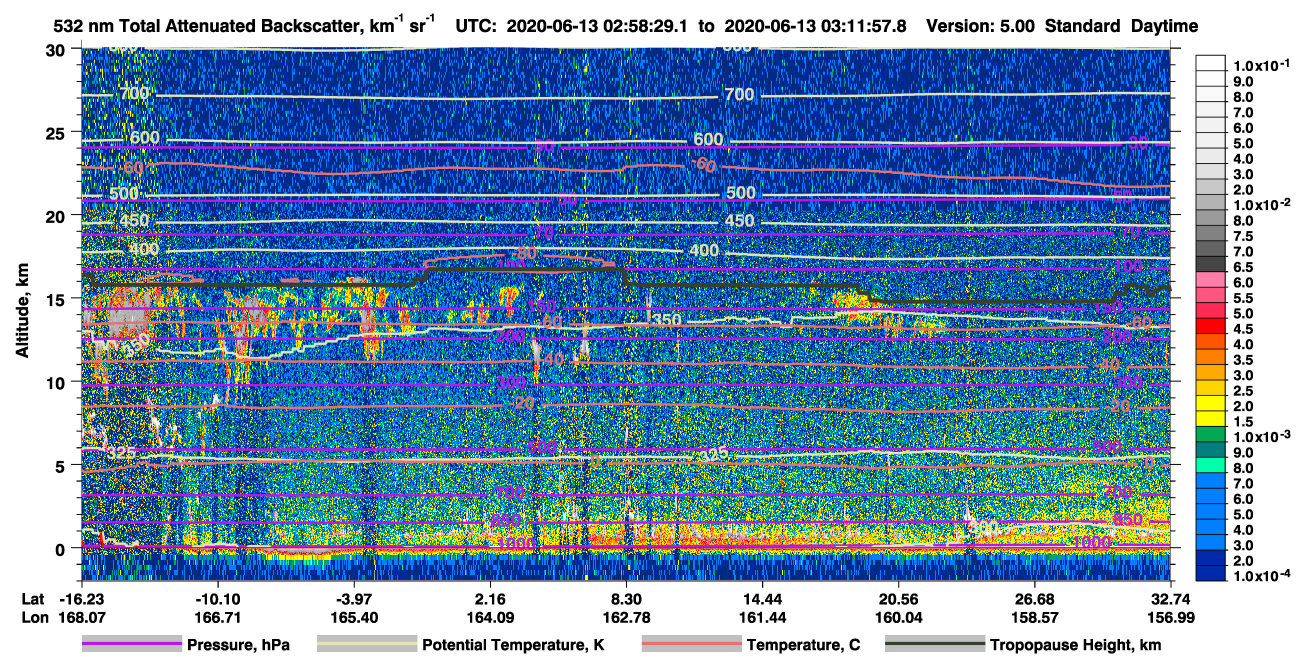
Task: Click longitude value '166.71'
Action: click(217, 616)
